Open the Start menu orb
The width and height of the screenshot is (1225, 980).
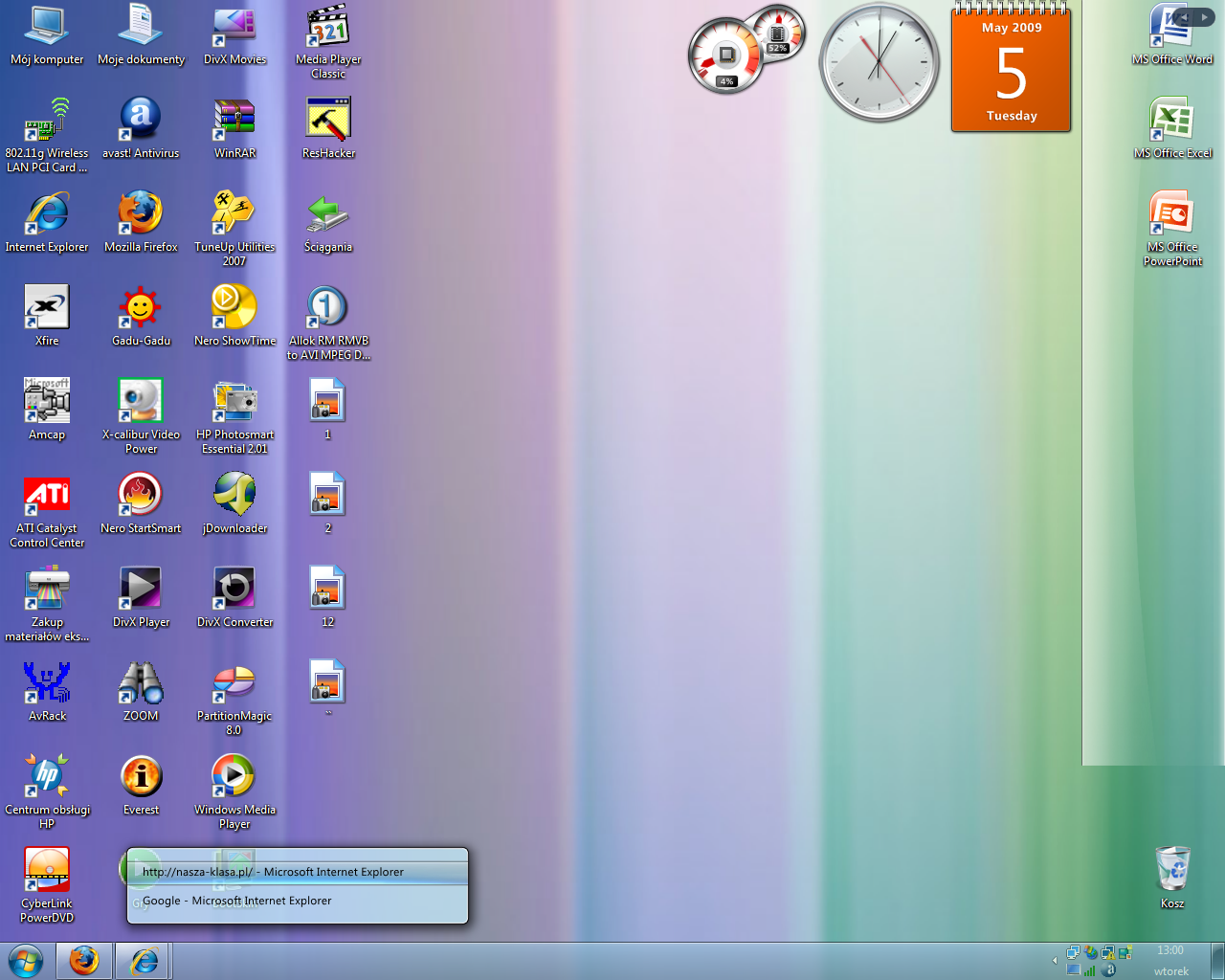[25, 960]
